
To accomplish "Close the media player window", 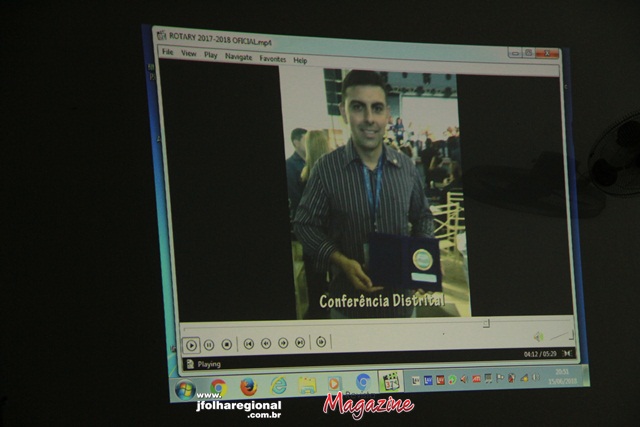I will tap(547, 53).
